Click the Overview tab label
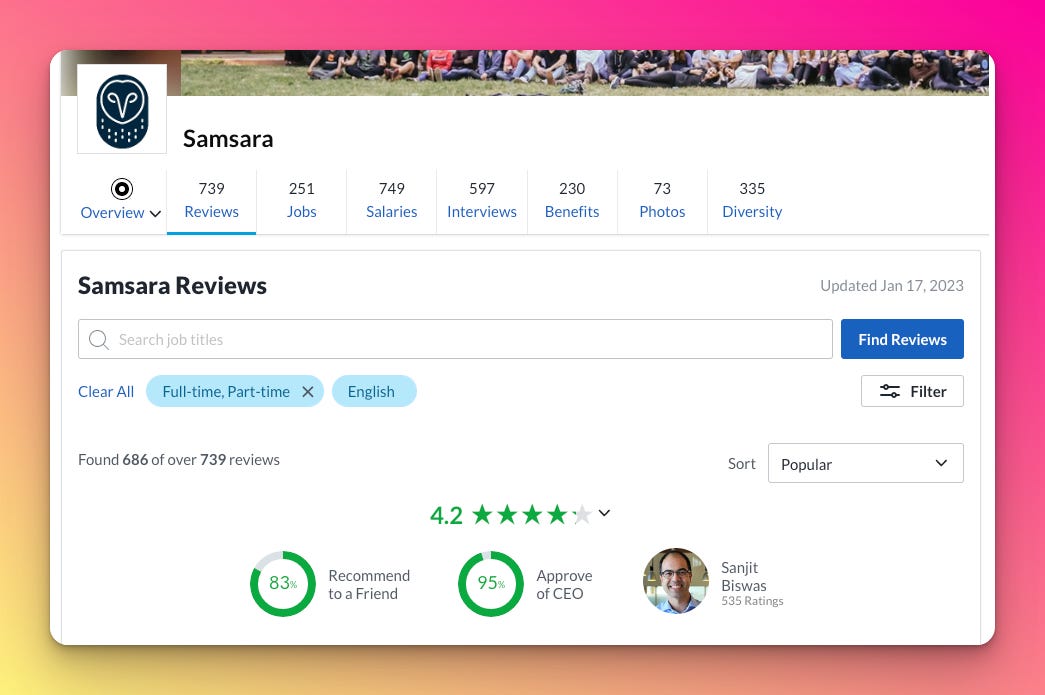 (112, 213)
